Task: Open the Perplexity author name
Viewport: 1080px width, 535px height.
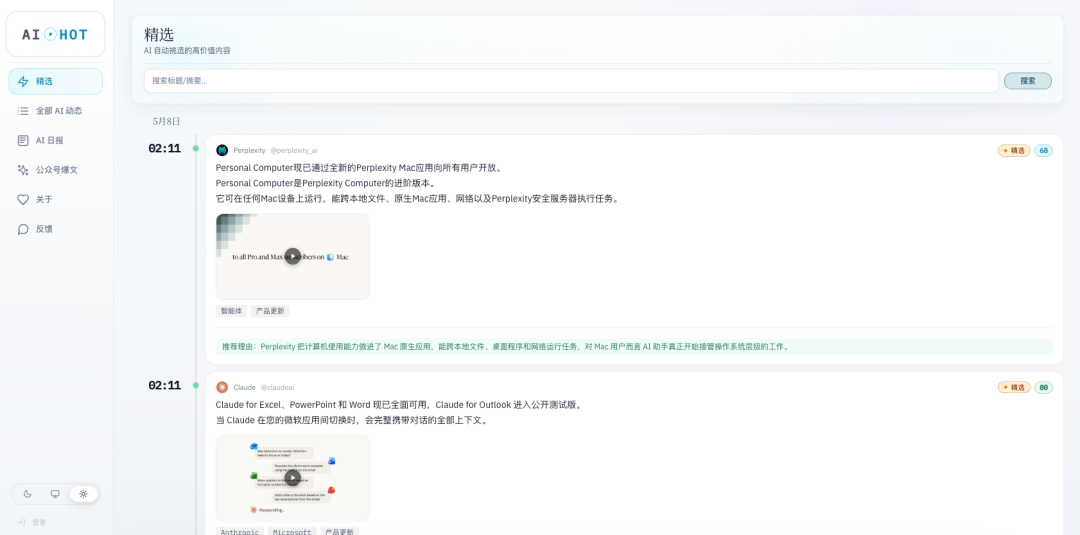Action: pyautogui.click(x=249, y=150)
